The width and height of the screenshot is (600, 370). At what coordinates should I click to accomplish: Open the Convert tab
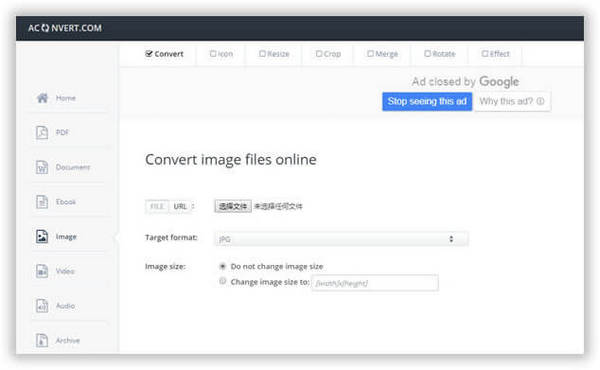(165, 54)
